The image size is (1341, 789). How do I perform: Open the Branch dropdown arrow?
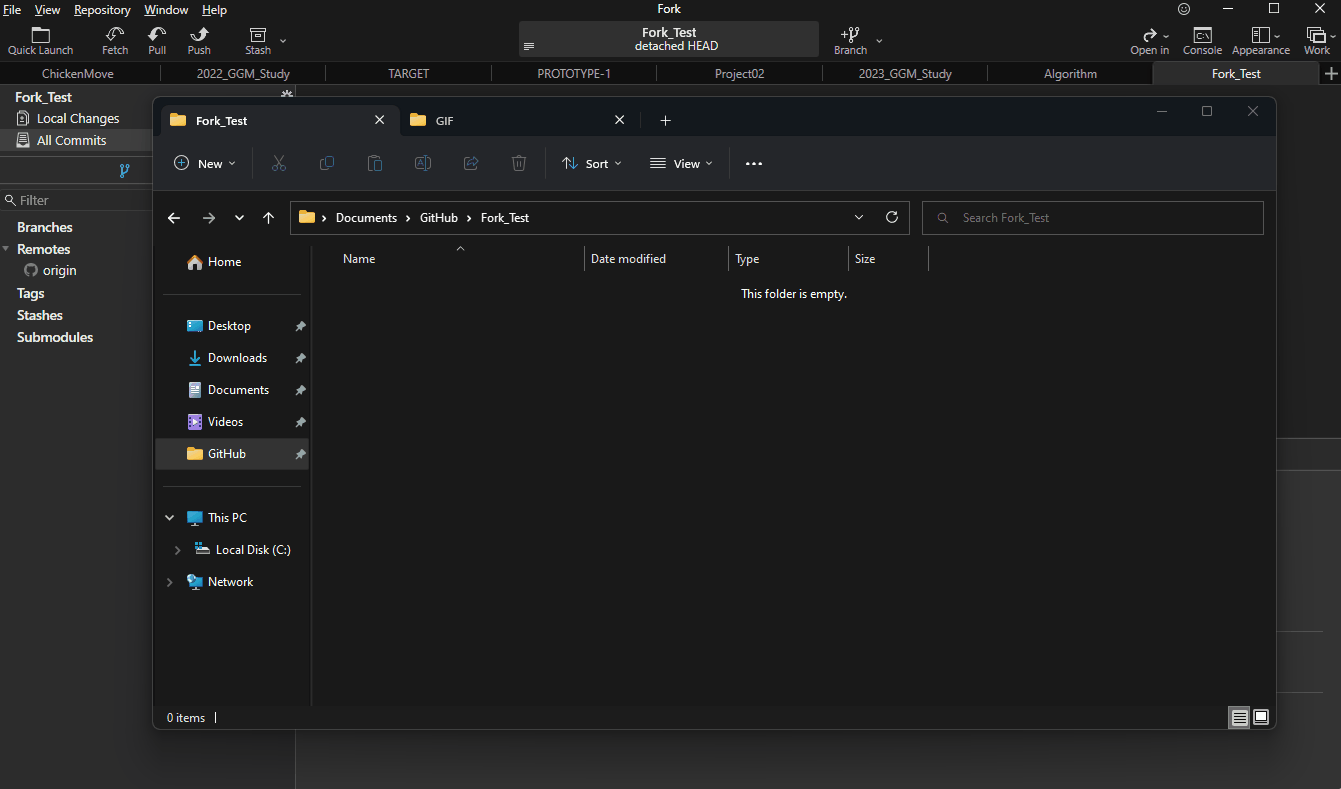pyautogui.click(x=879, y=41)
